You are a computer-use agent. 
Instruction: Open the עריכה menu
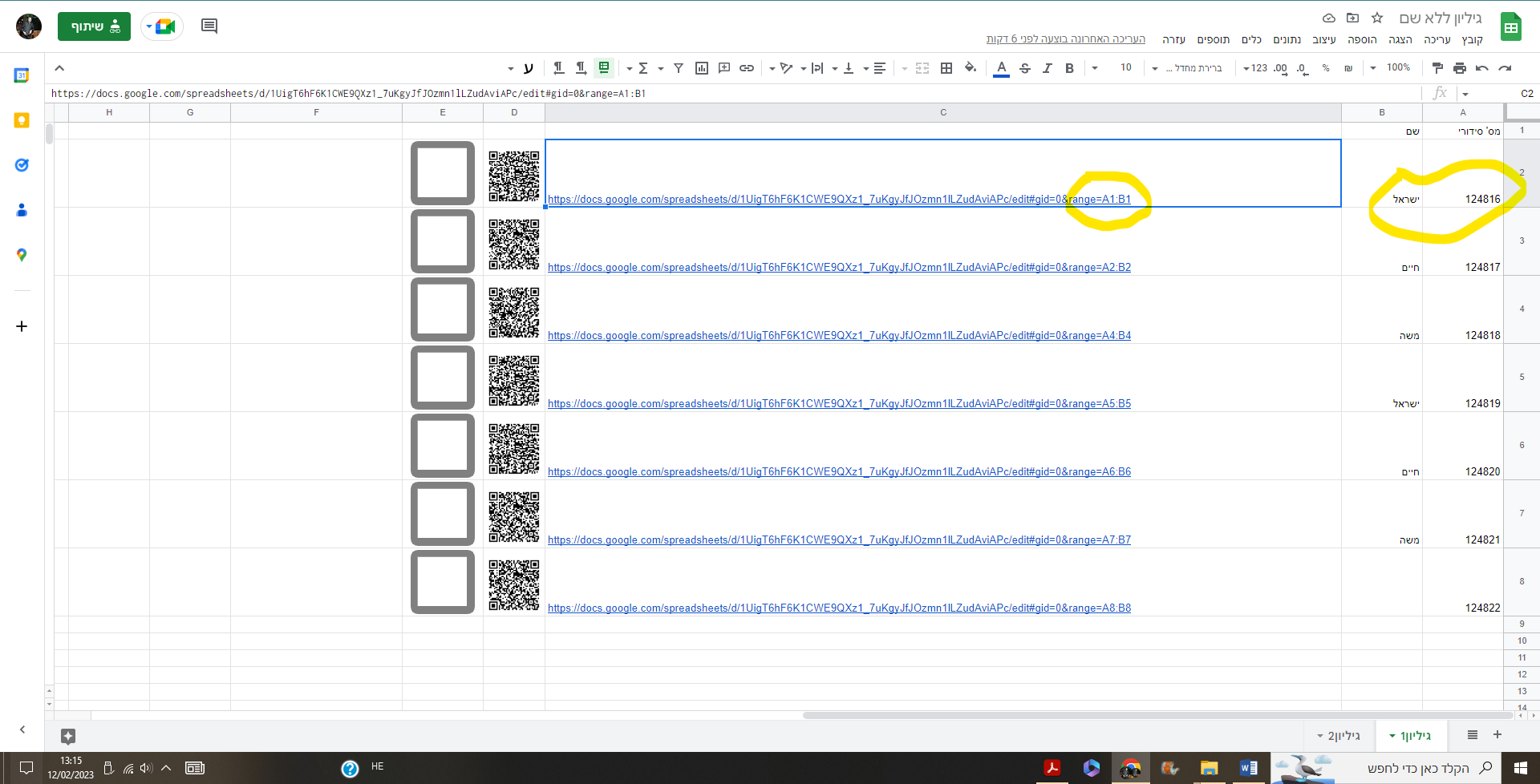pyautogui.click(x=1437, y=39)
